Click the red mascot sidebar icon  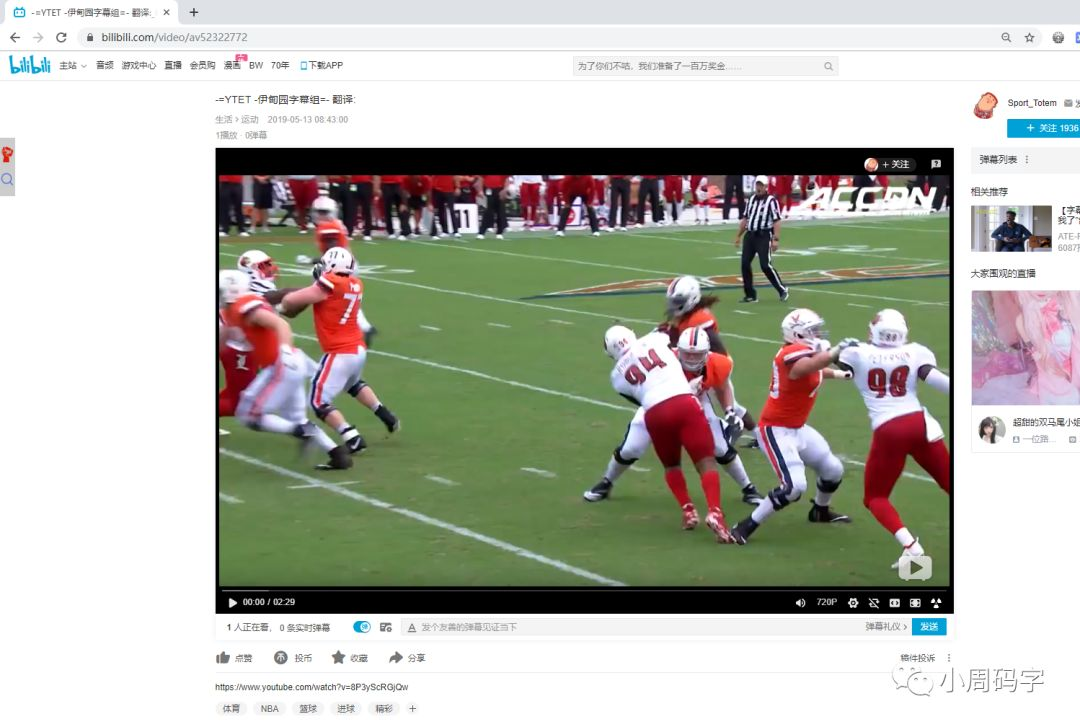point(8,154)
